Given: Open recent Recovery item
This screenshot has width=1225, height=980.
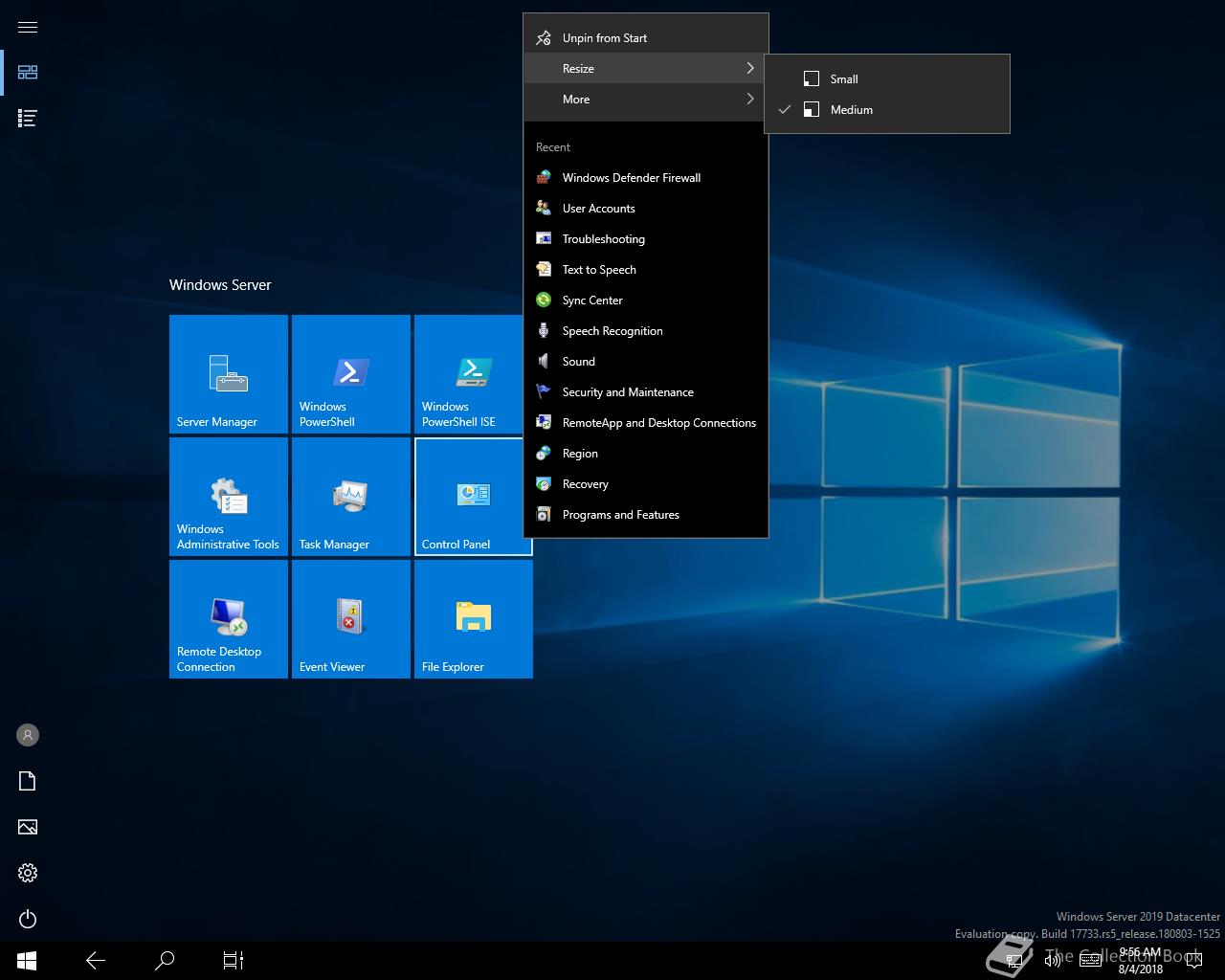Looking at the screenshot, I should (646, 484).
